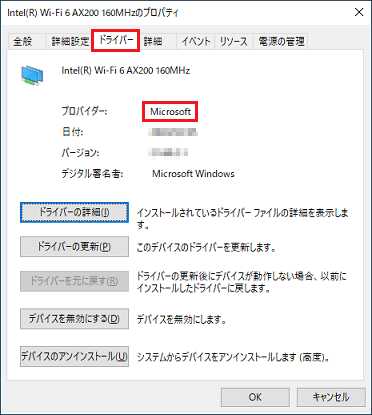Viewport: 372px width, 415px height.
Task: Click the ドライバーの詳細 button
Action: [x=74, y=212]
